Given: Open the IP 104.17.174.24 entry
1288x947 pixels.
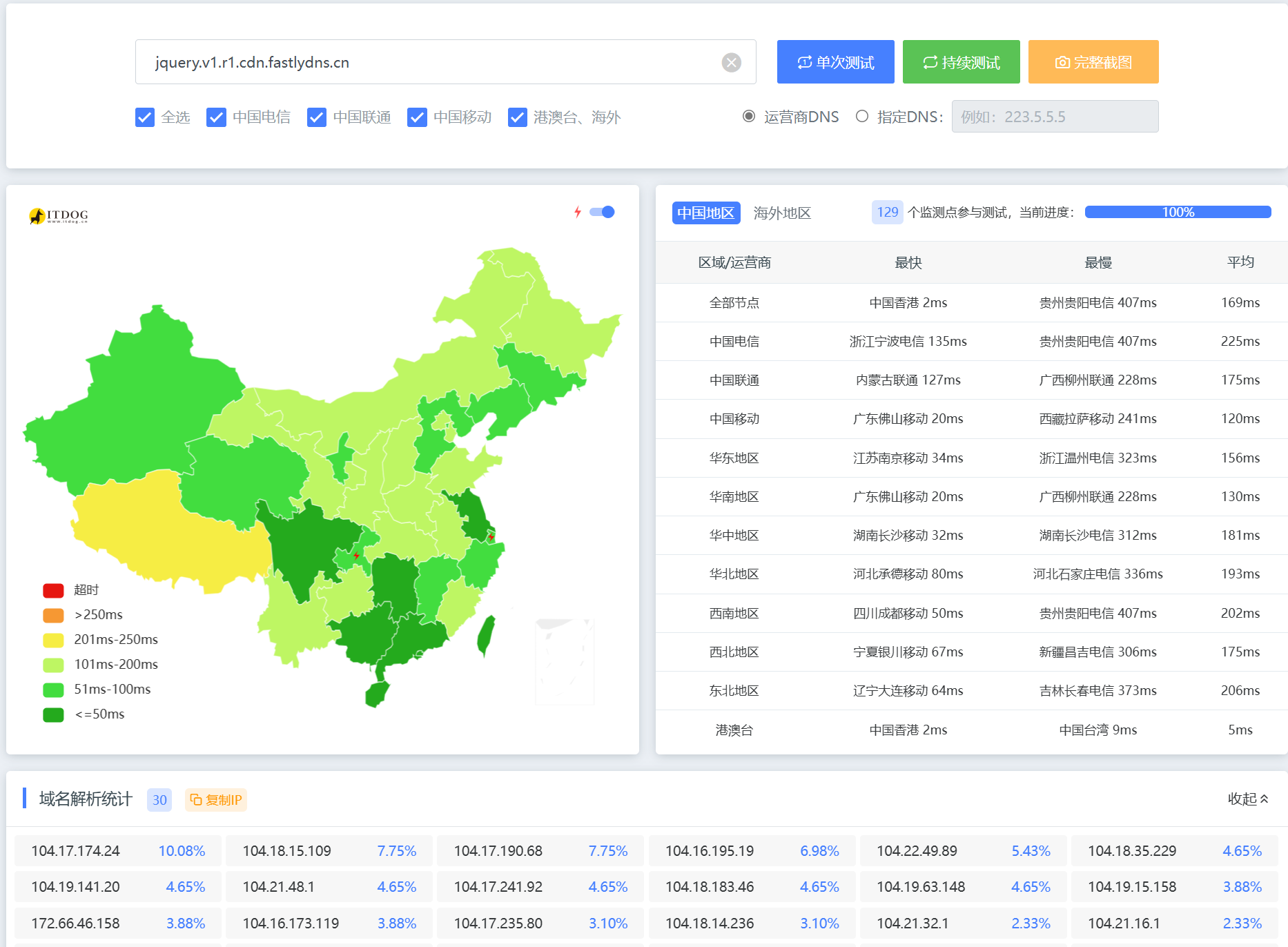Looking at the screenshot, I should tap(76, 850).
